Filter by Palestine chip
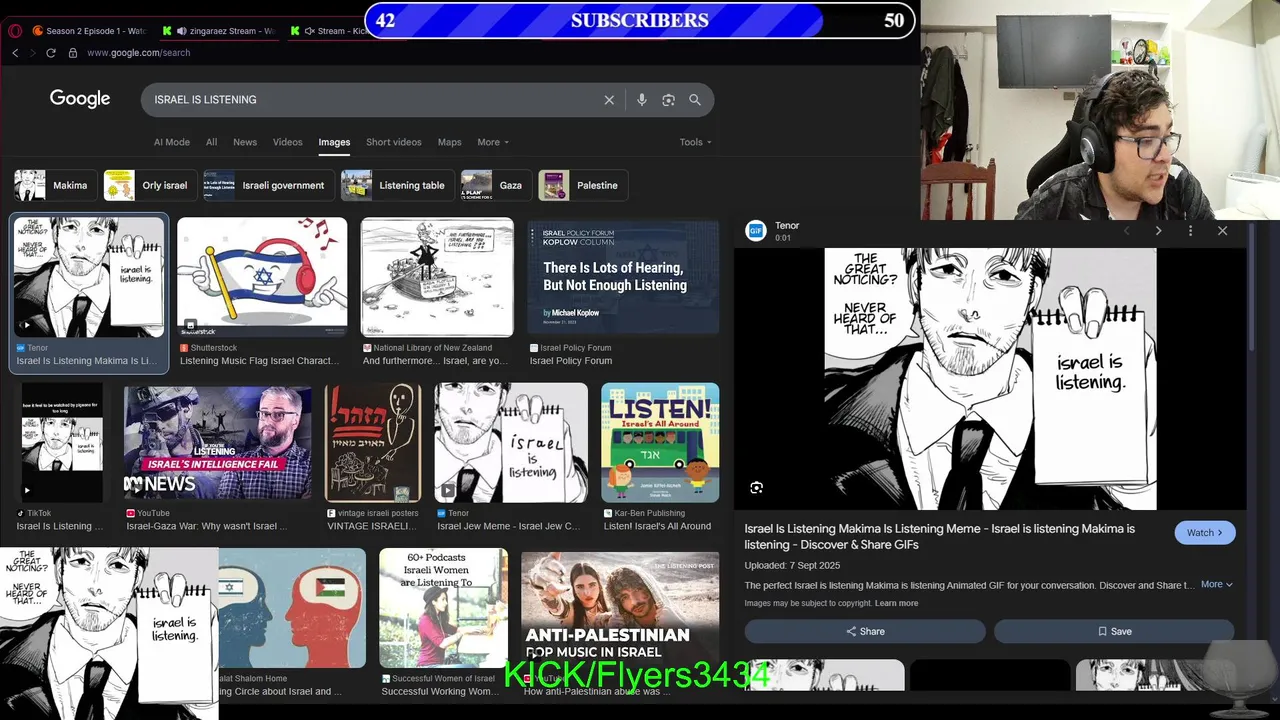Viewport: 1280px width, 720px height. pyautogui.click(x=582, y=185)
